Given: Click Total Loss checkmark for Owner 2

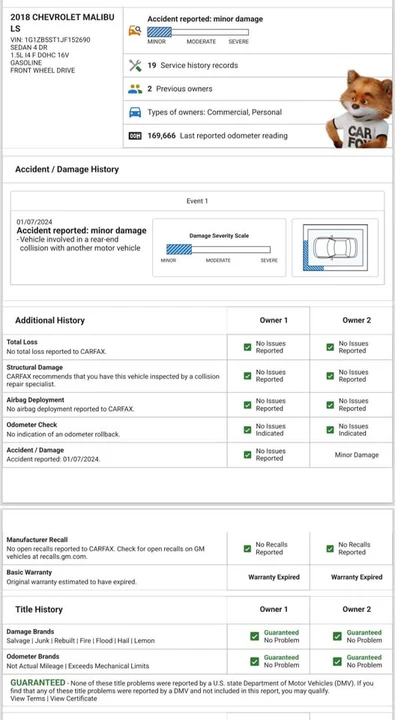Looking at the screenshot, I should 330,347.
